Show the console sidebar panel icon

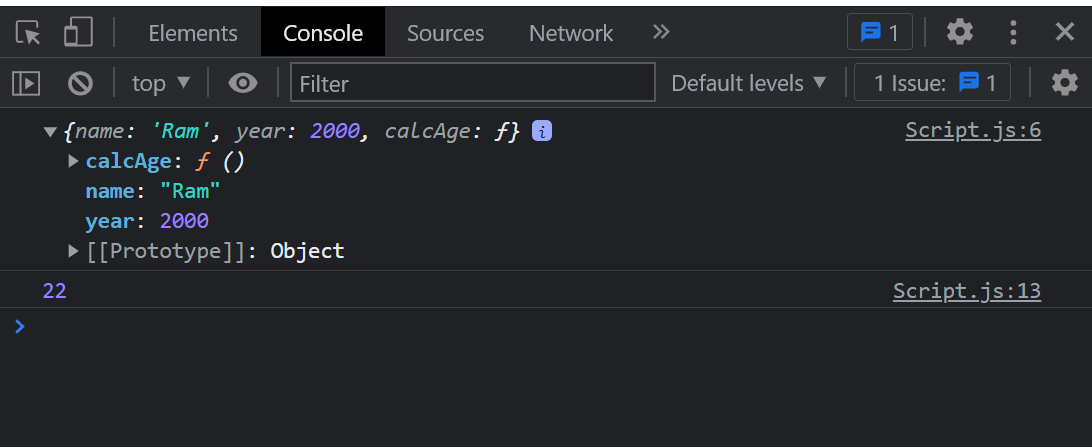click(x=26, y=84)
